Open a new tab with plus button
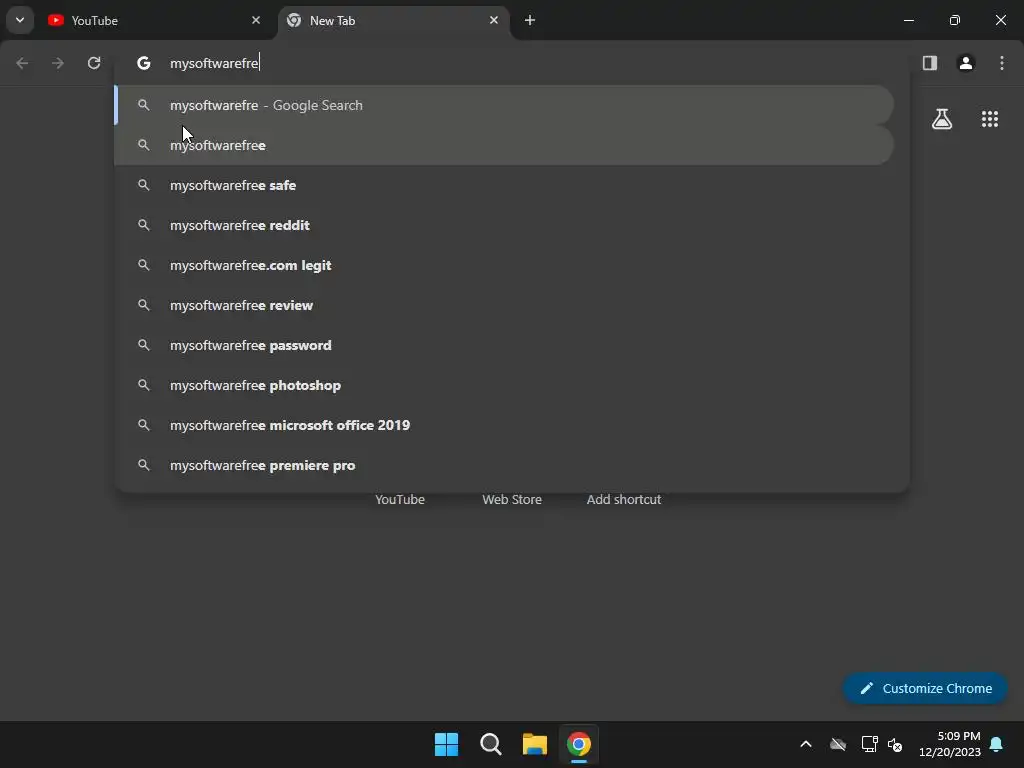 [x=530, y=20]
